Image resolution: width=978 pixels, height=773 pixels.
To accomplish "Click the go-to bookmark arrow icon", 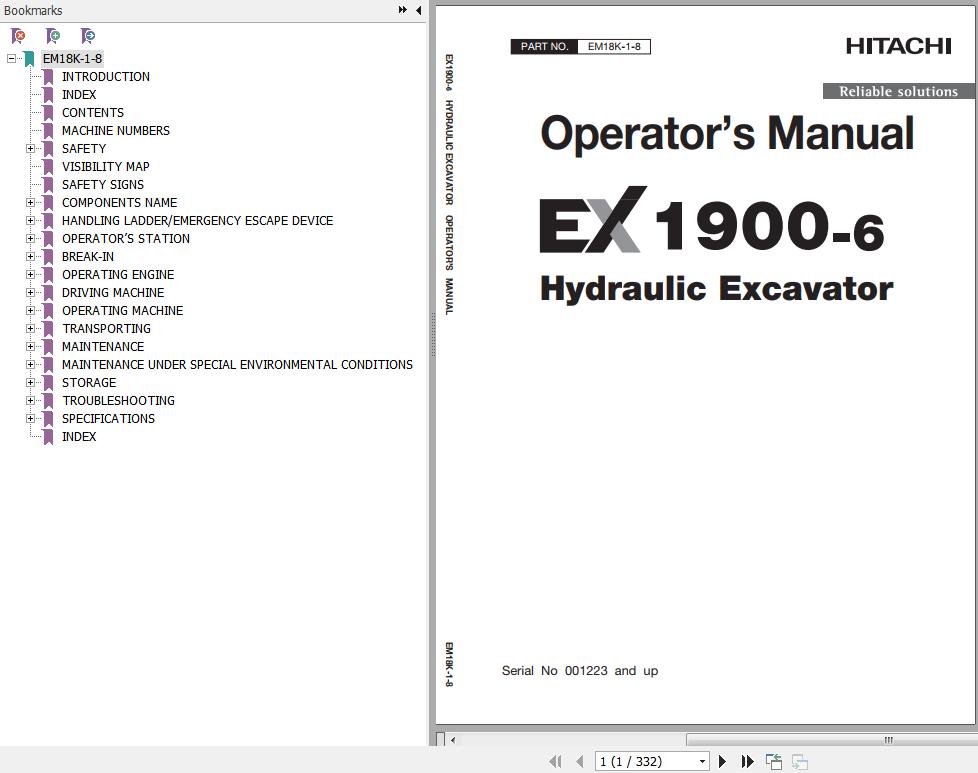I will point(88,36).
